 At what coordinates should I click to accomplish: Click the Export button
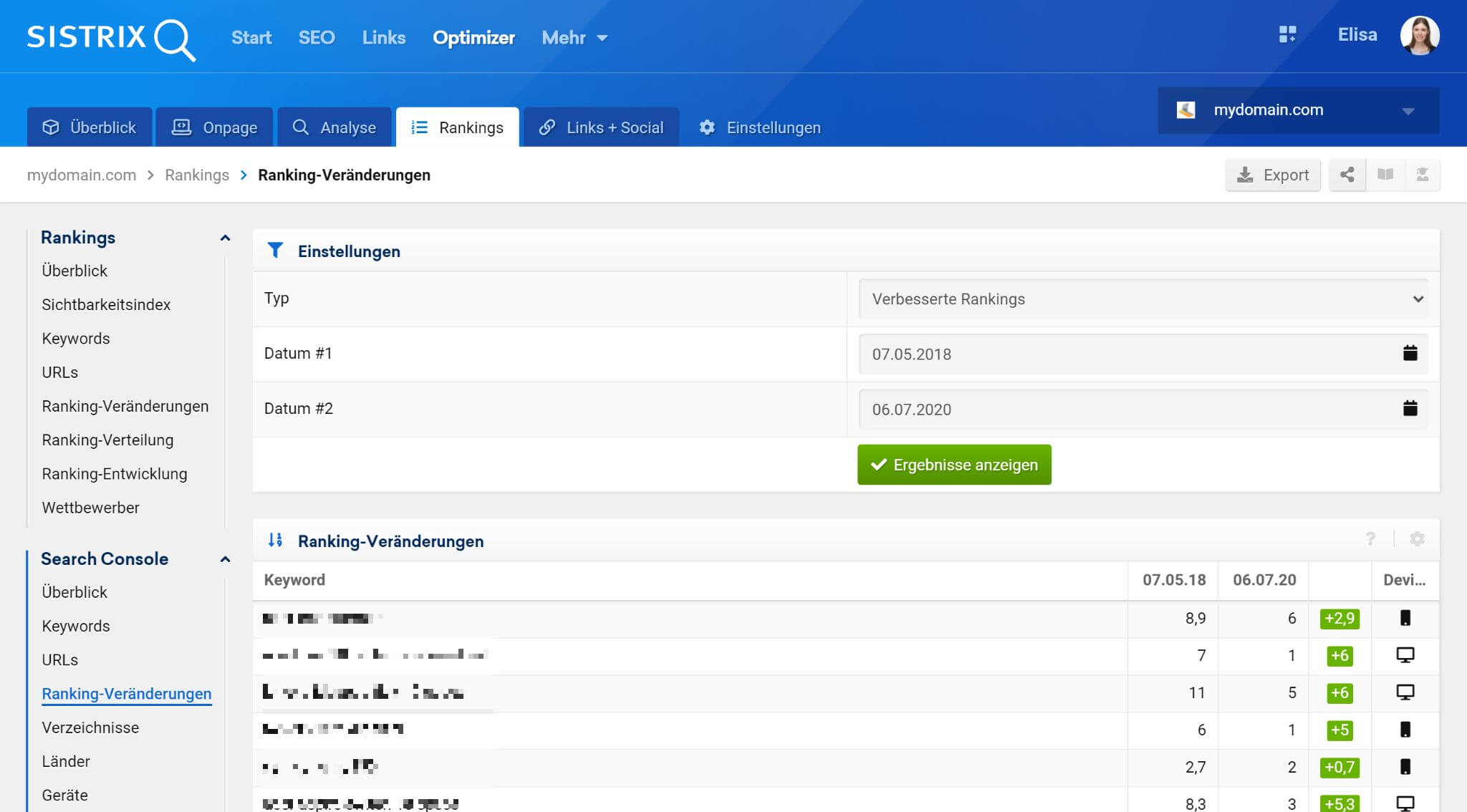pyautogui.click(x=1273, y=175)
